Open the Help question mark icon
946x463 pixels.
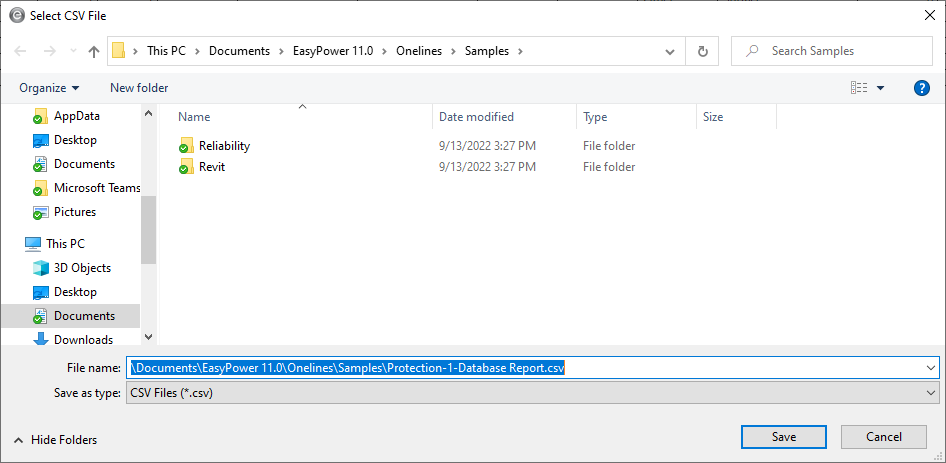922,88
